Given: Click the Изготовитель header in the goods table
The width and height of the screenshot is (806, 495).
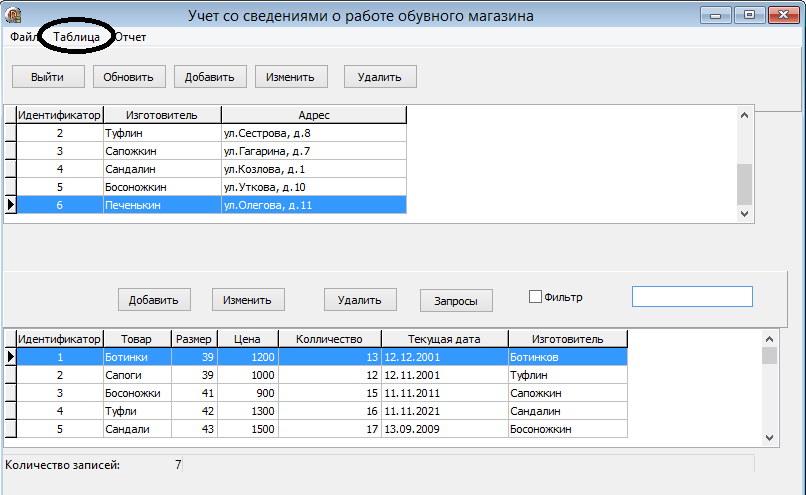Looking at the screenshot, I should point(567,339).
